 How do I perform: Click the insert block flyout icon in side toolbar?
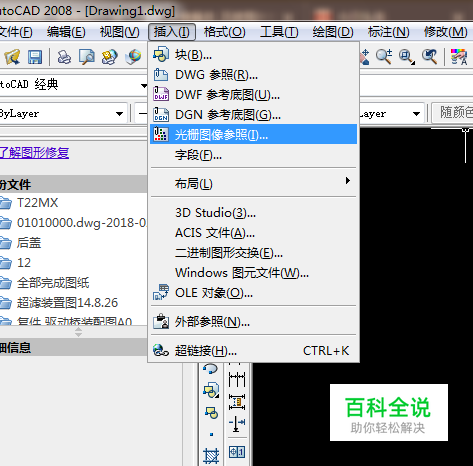point(211,390)
